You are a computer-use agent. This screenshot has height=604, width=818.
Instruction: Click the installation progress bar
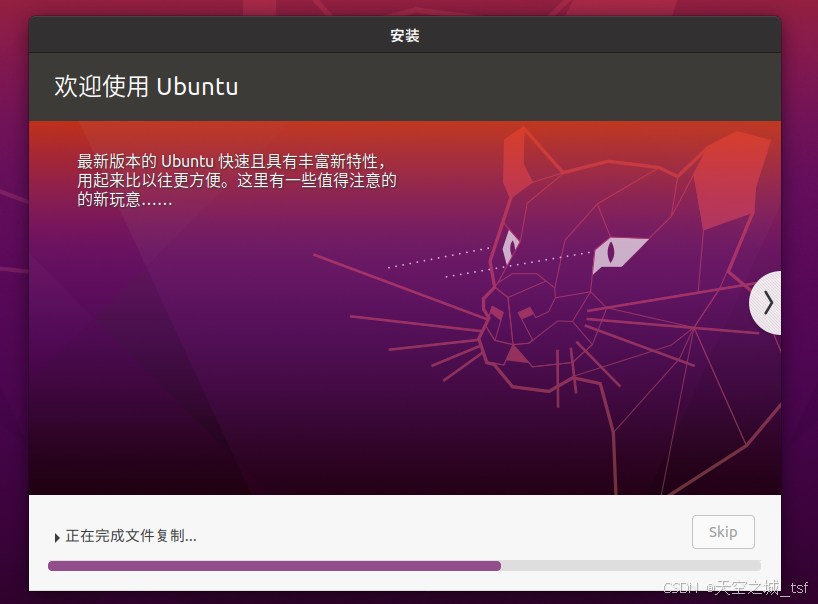pyautogui.click(x=404, y=565)
